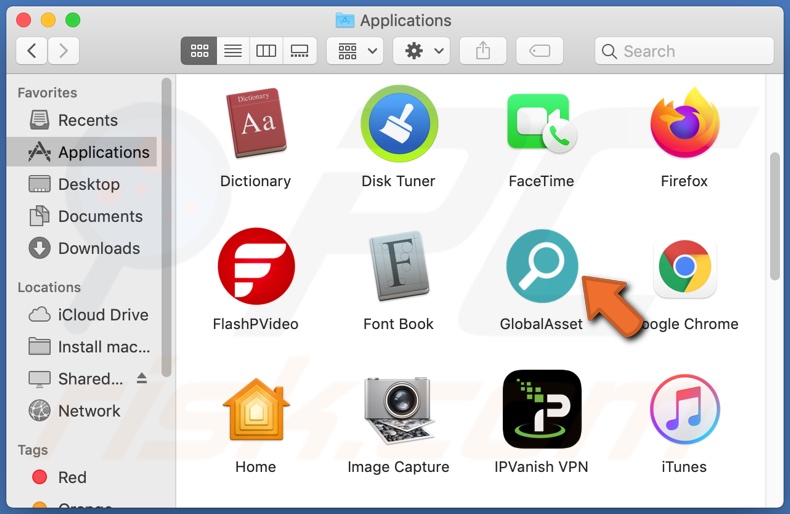Screen dimensions: 790x514
Task: Click the Applications folder icon in title bar
Action: coord(345,20)
